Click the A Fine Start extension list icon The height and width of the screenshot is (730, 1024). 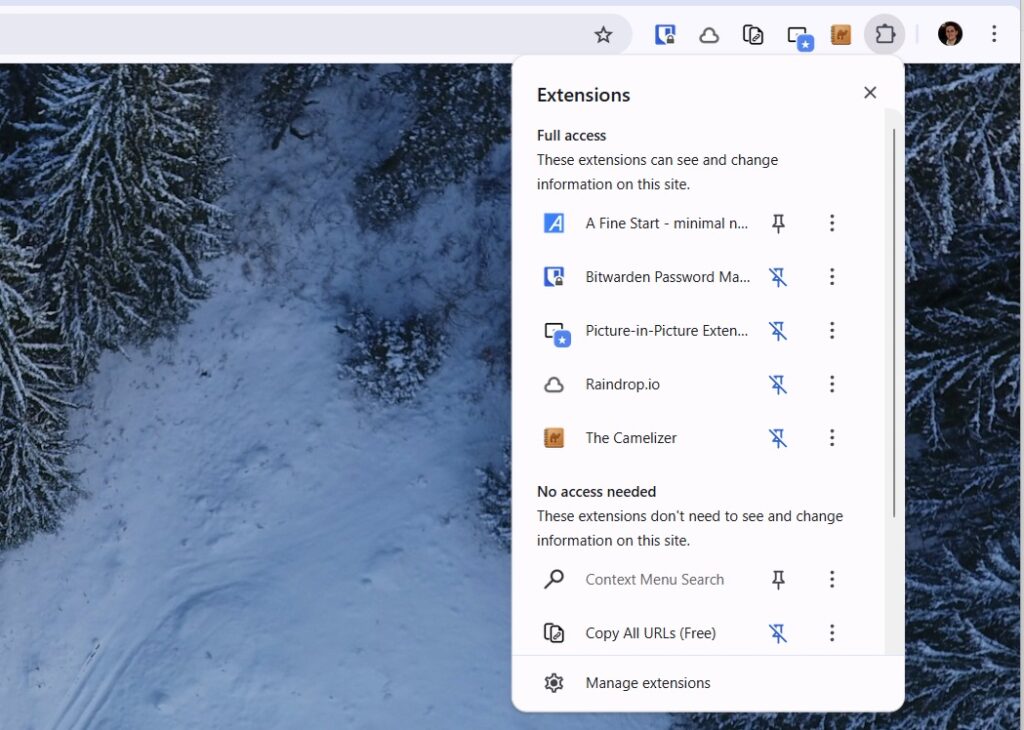click(x=554, y=223)
